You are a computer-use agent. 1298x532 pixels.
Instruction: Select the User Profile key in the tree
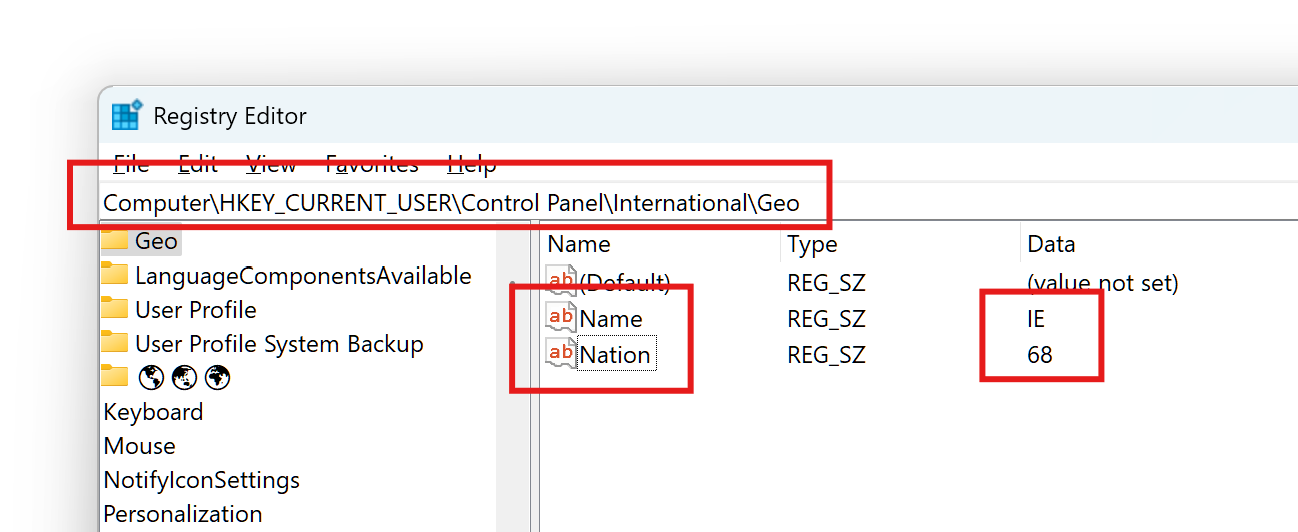click(x=195, y=310)
